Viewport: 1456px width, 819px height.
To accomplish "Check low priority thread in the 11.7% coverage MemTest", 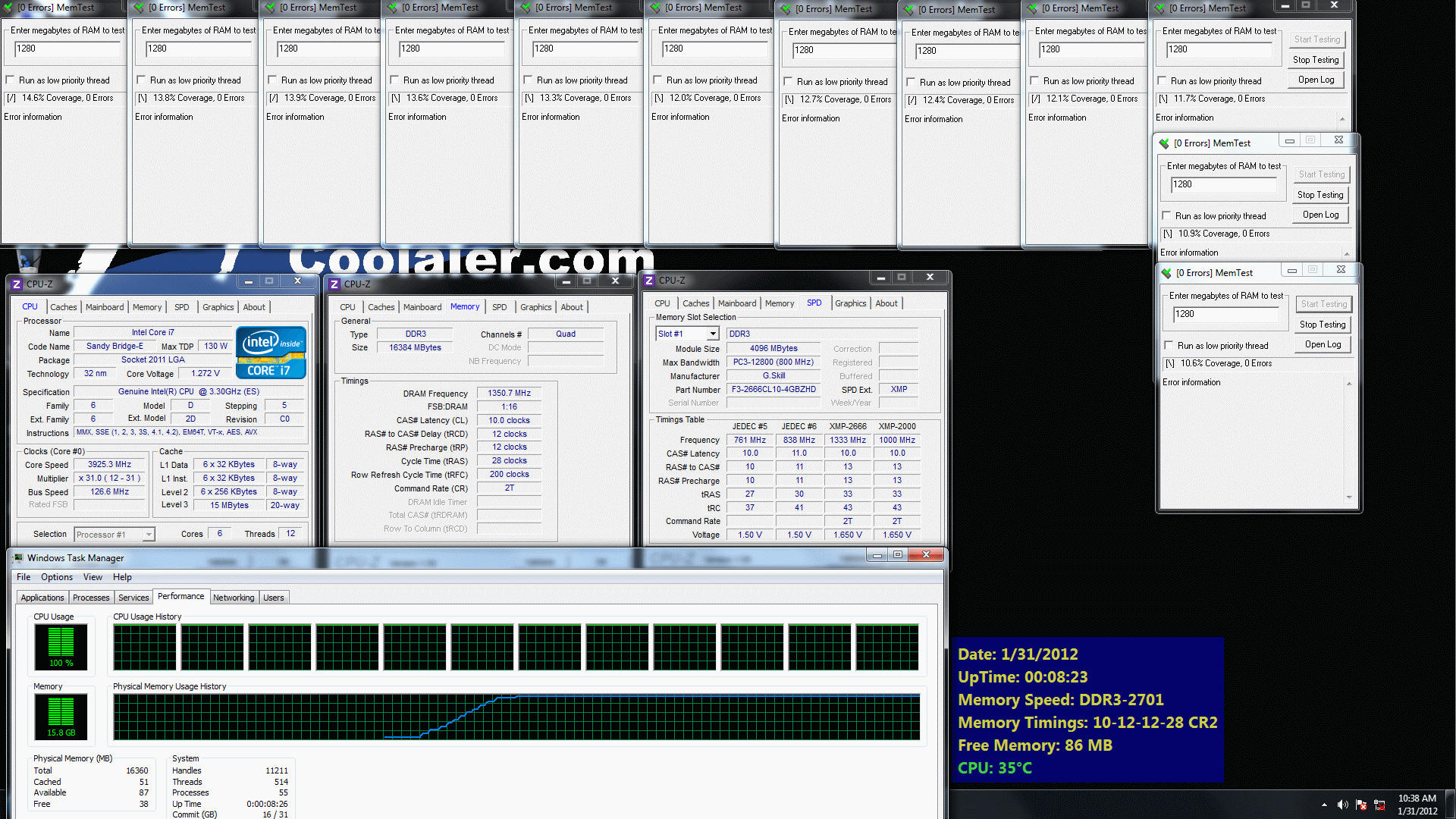I will tap(1162, 81).
